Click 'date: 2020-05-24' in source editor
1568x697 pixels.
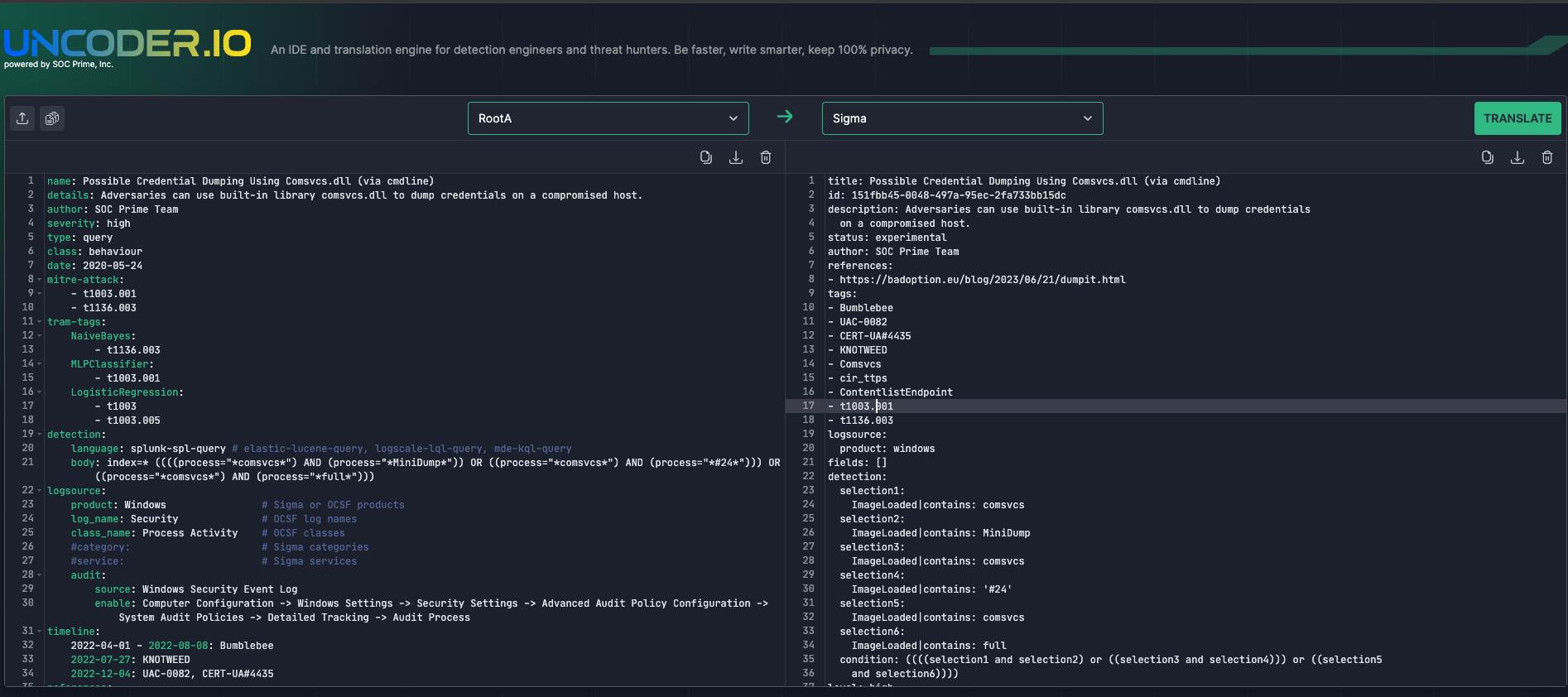tap(94, 266)
